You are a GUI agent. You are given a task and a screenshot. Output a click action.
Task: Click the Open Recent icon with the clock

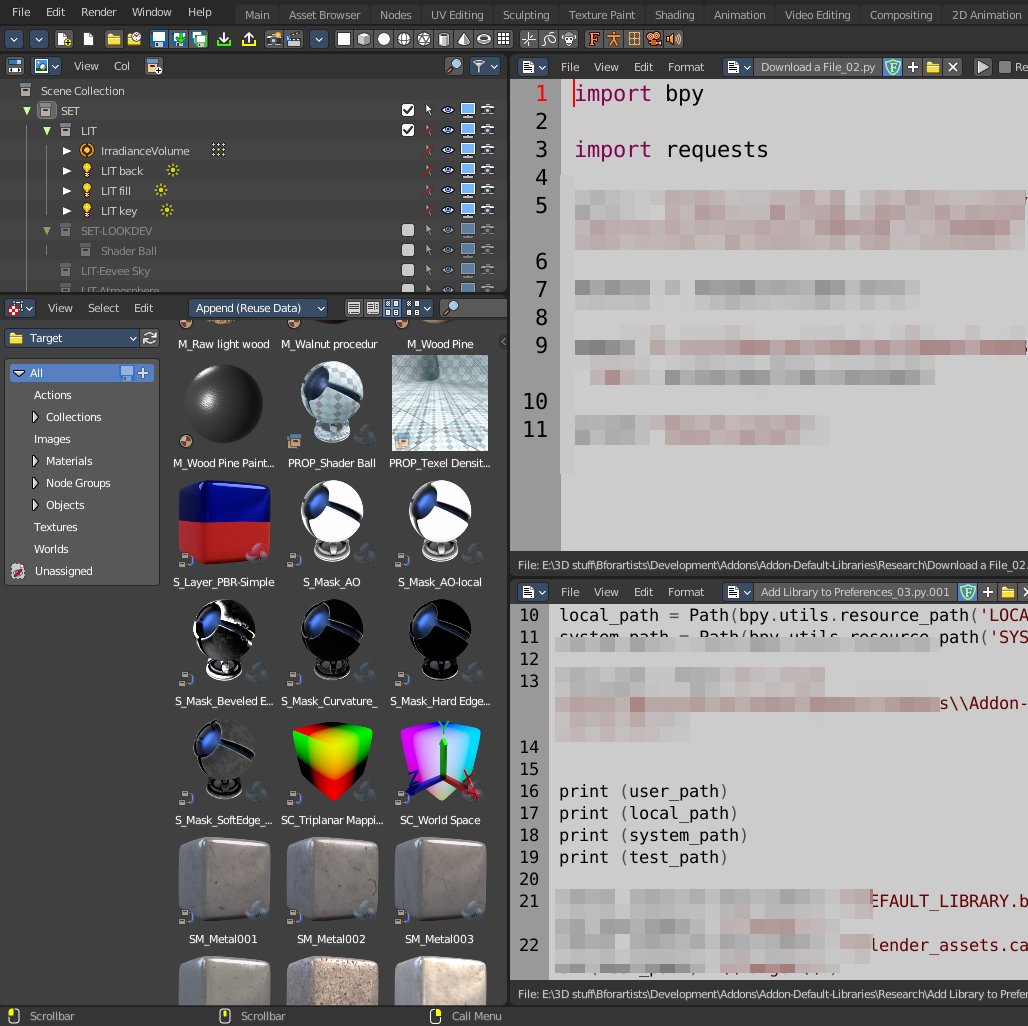pos(134,39)
